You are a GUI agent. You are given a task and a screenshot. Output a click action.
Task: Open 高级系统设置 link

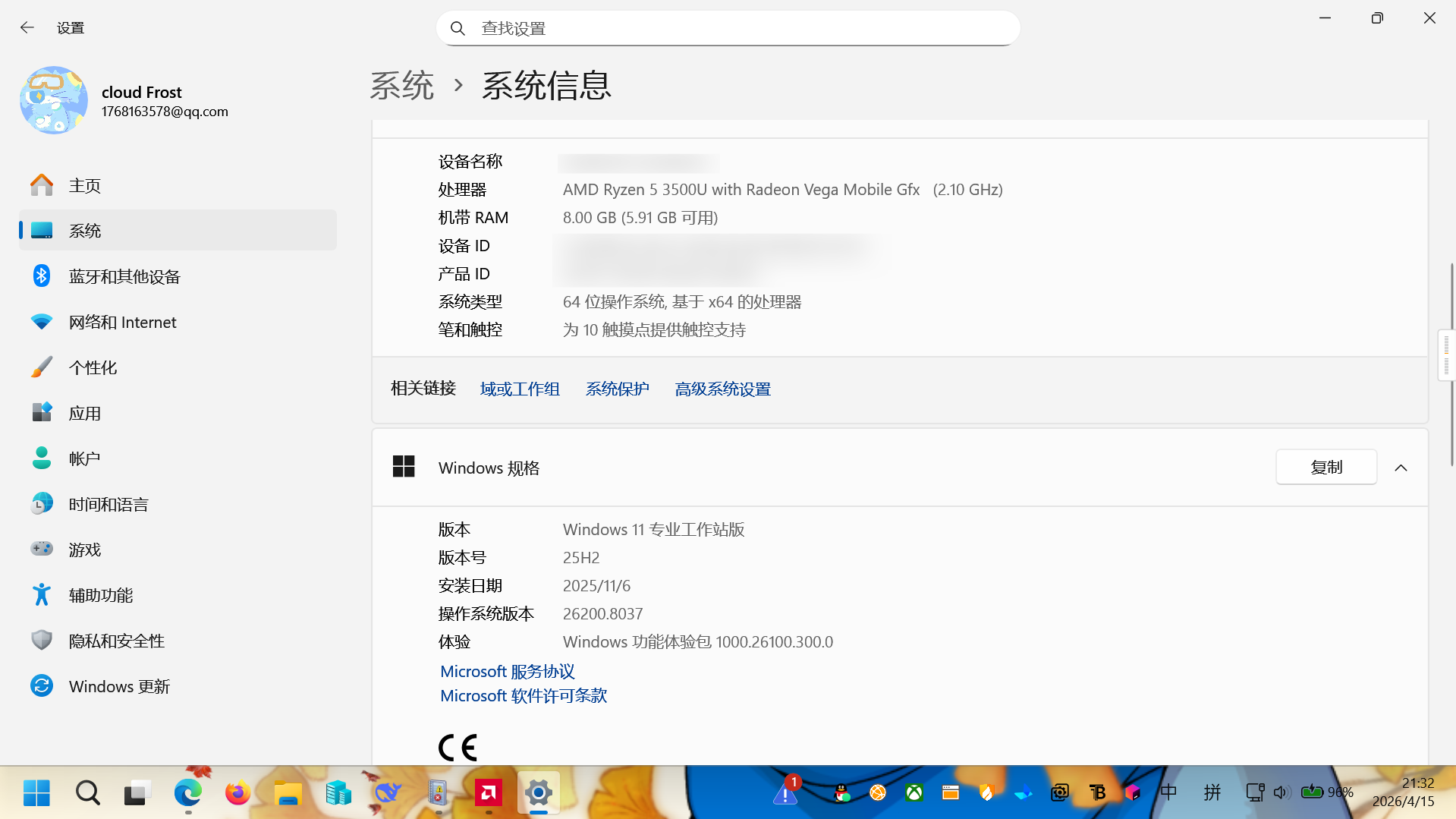[x=722, y=389]
